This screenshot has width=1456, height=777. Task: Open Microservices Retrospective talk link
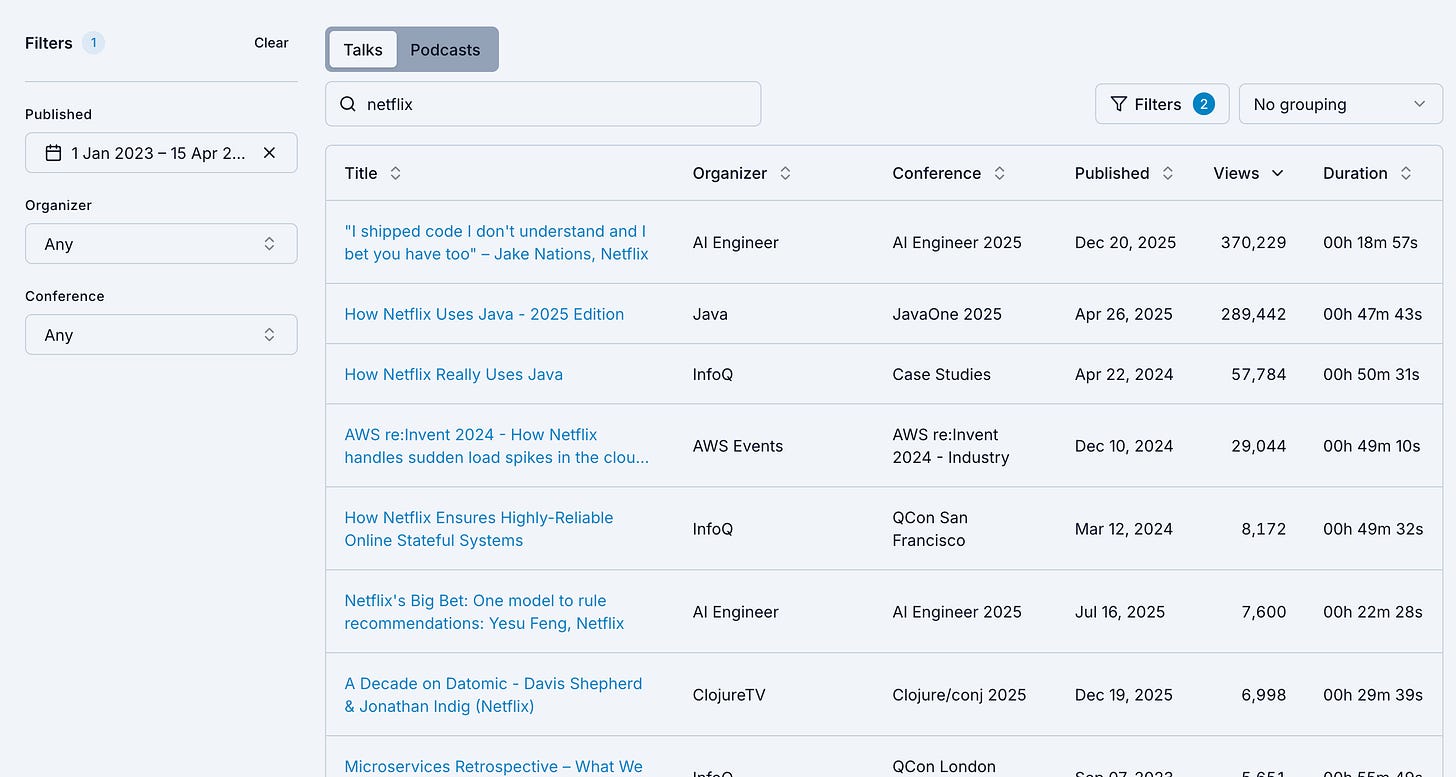tap(493, 767)
